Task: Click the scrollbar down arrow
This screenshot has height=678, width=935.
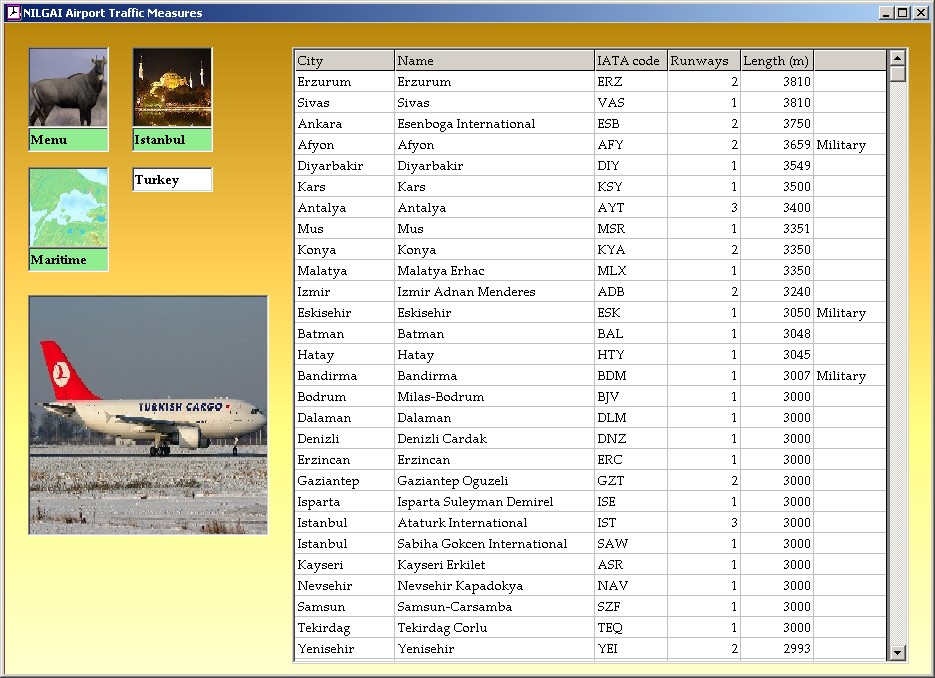Action: [897, 652]
